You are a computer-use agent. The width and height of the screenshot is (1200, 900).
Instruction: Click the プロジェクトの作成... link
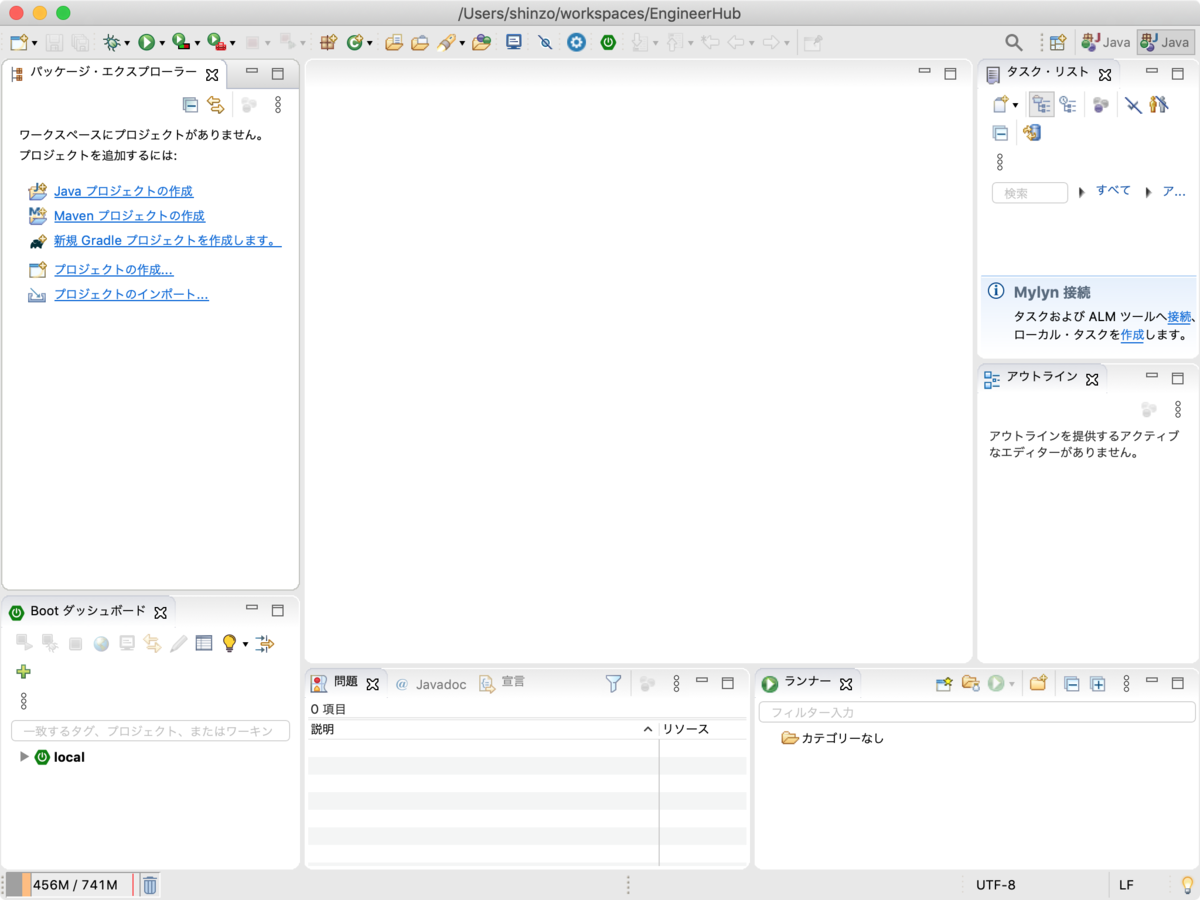(x=113, y=270)
